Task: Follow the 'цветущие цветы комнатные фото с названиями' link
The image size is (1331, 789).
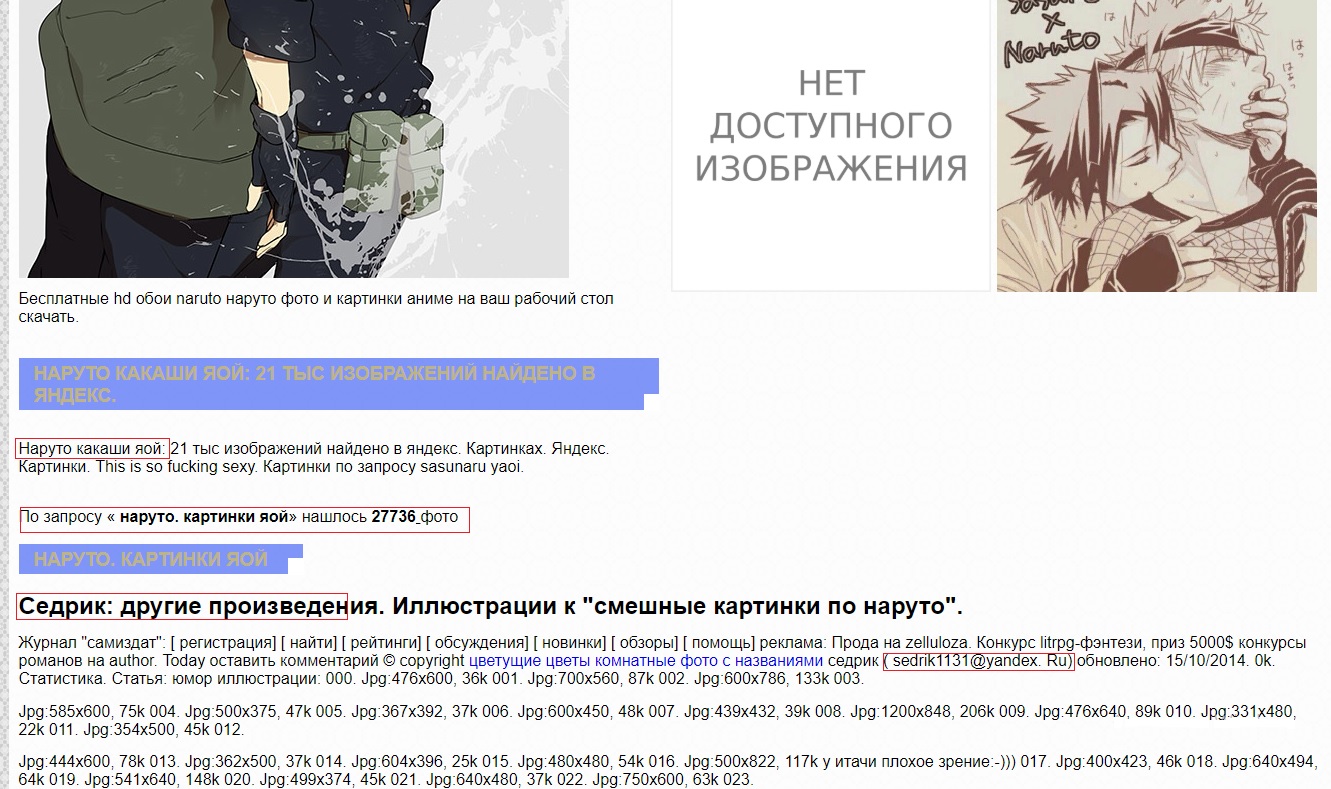Action: pos(646,661)
